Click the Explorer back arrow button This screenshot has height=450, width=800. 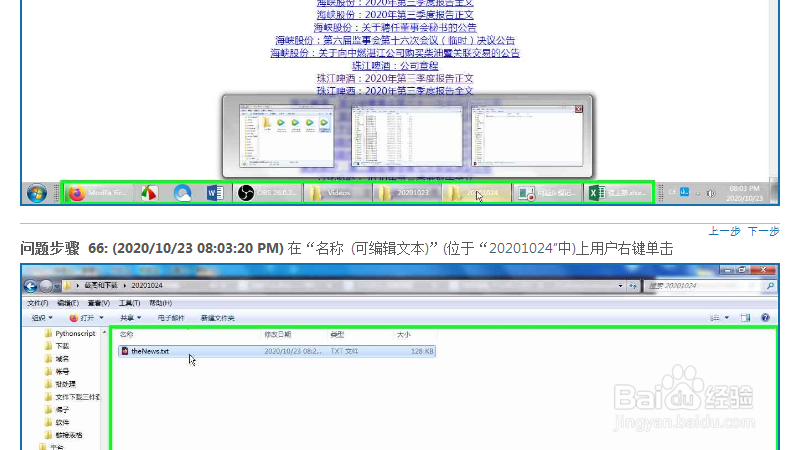[31, 286]
